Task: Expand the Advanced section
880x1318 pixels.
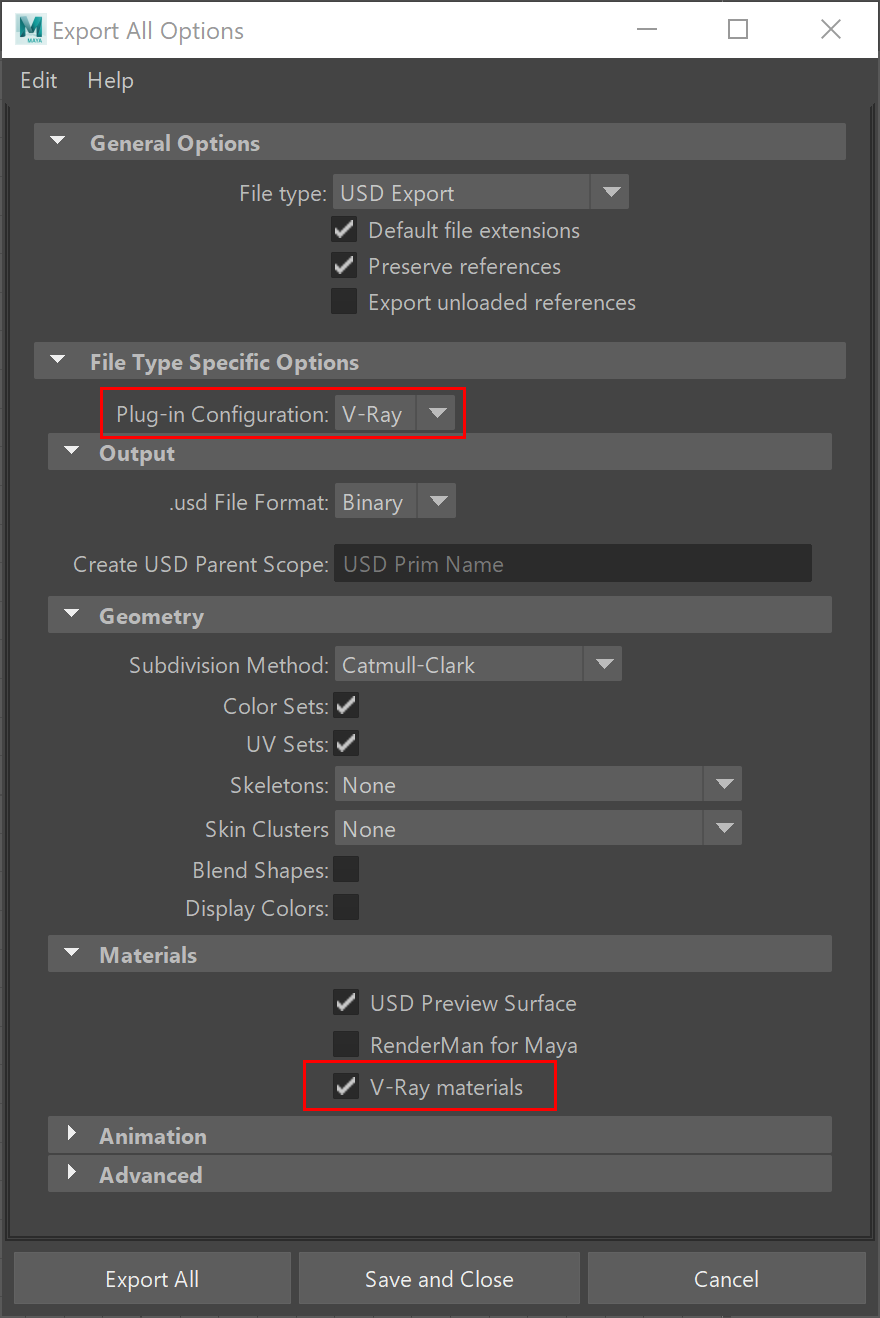Action: click(x=72, y=1173)
